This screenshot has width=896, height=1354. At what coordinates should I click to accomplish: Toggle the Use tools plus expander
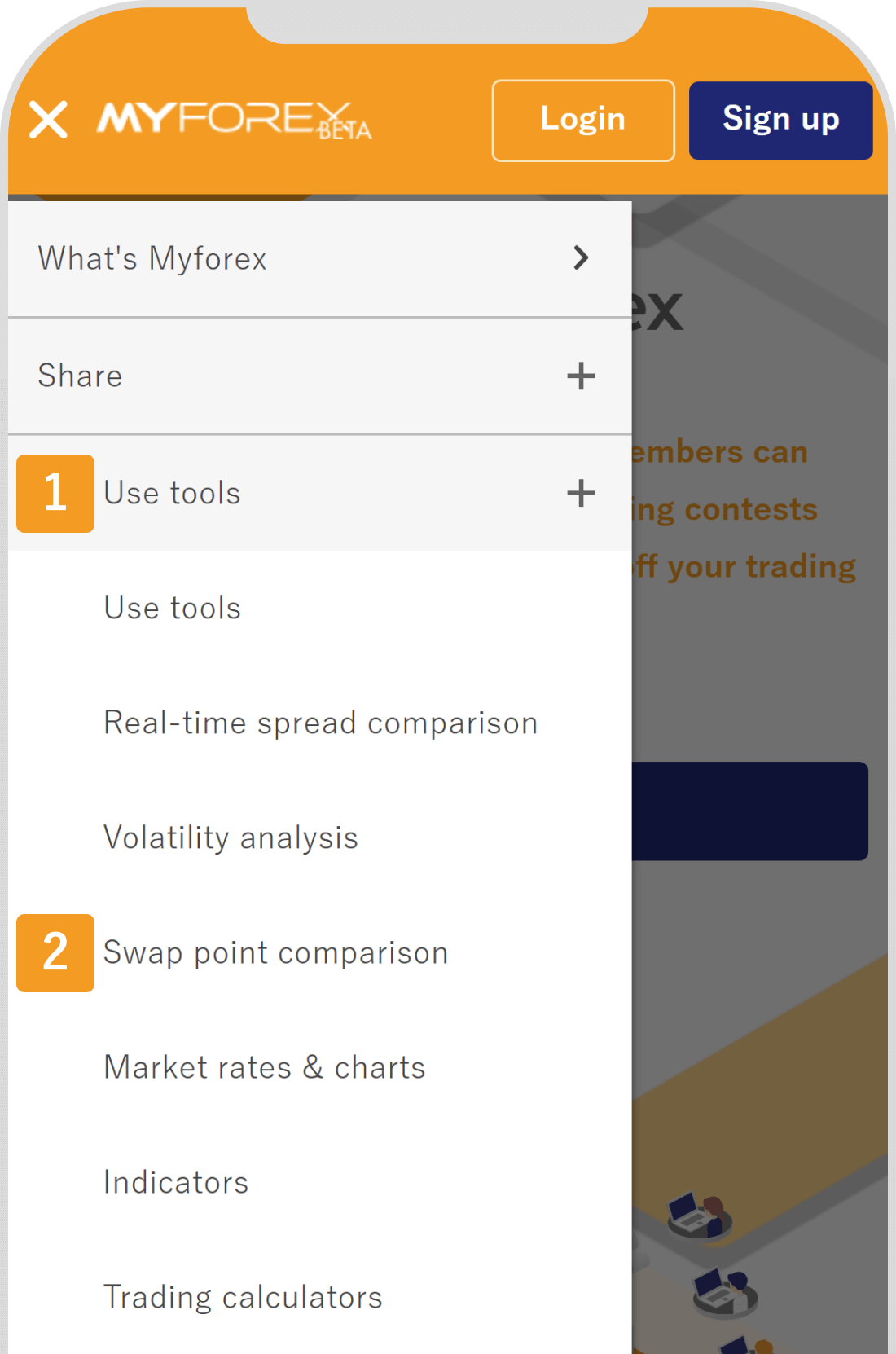point(581,493)
